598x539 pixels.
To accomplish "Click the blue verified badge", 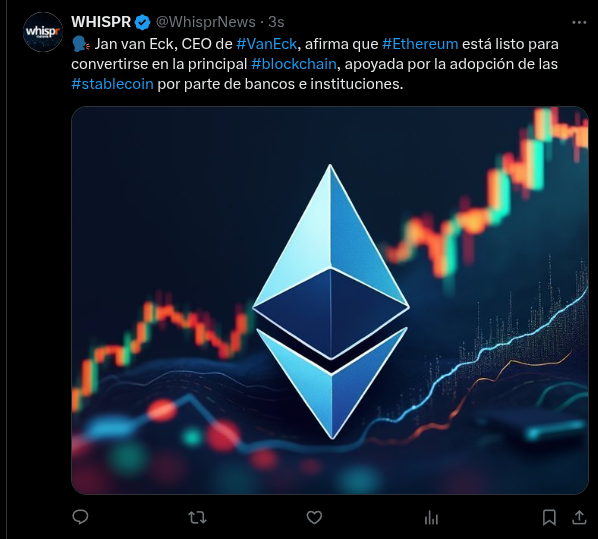I will click(142, 23).
